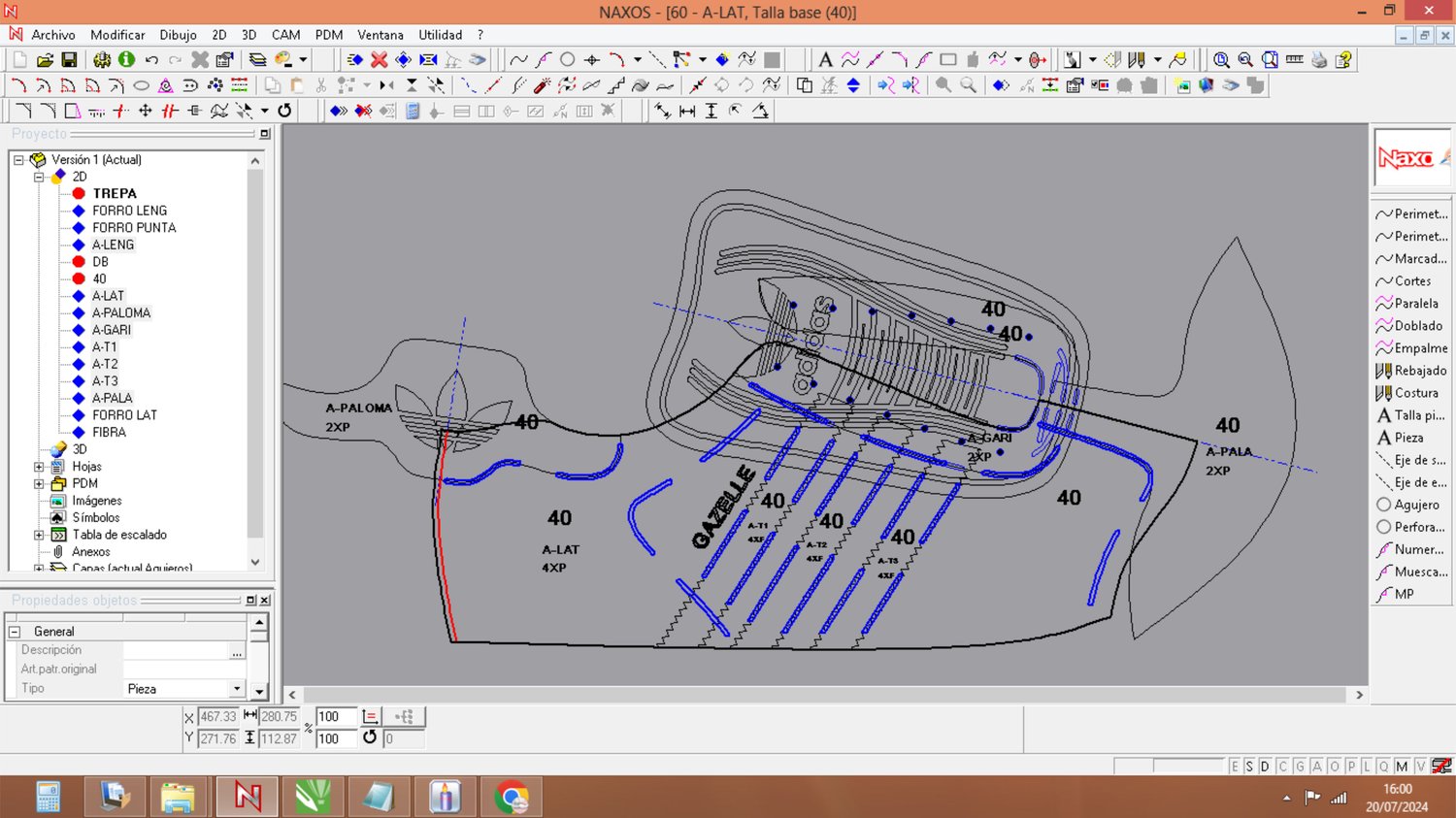This screenshot has width=1456, height=818.
Task: Click the blue up-down arrows icon
Action: [853, 85]
